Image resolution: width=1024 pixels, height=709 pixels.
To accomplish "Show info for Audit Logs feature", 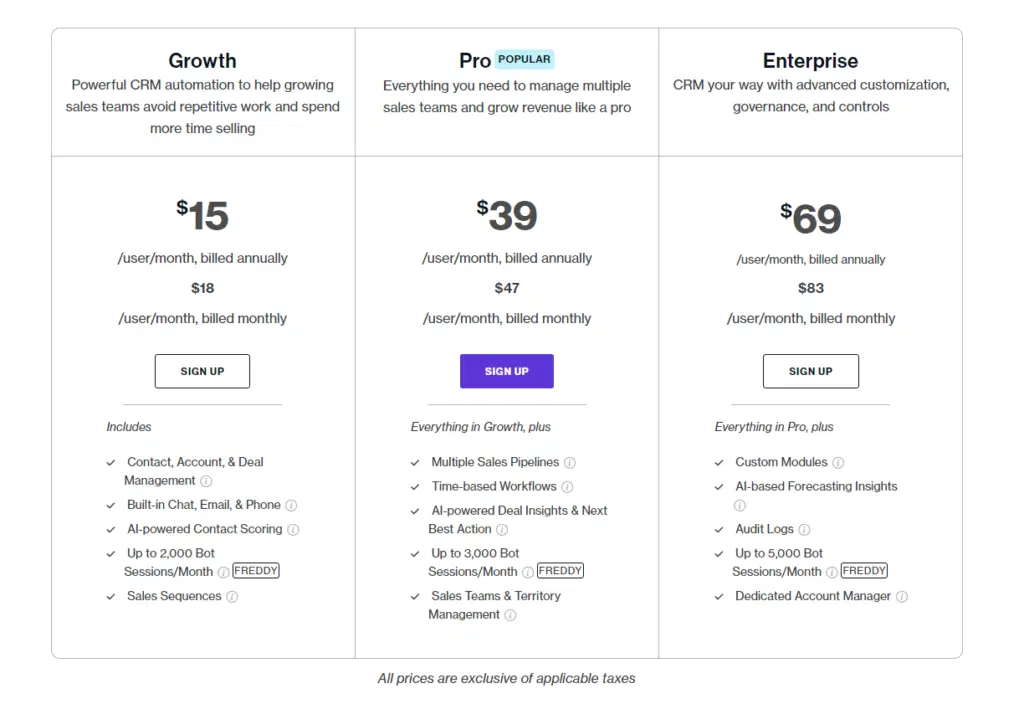I will coord(804,530).
